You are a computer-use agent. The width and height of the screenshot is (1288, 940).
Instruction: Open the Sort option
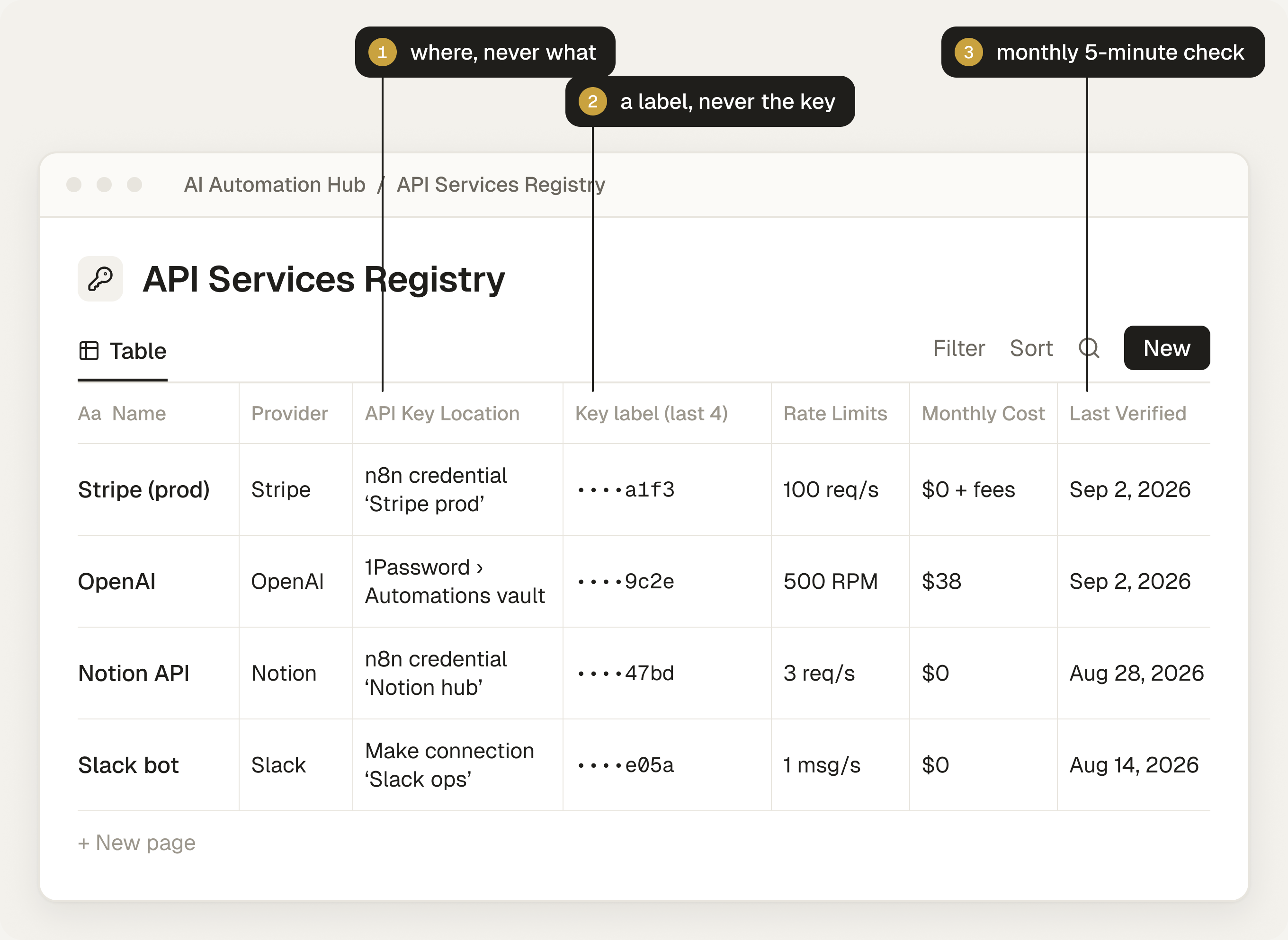[1031, 348]
